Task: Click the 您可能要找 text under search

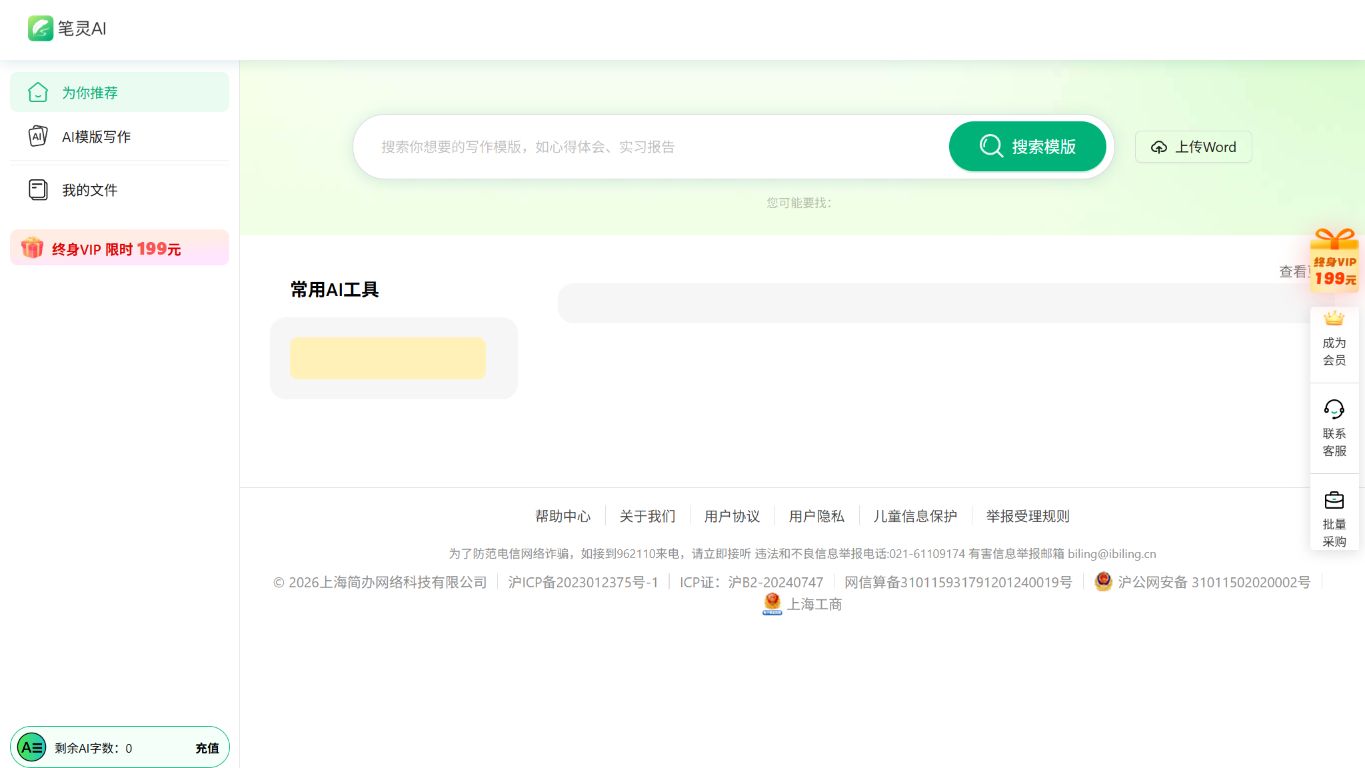Action: 799,202
